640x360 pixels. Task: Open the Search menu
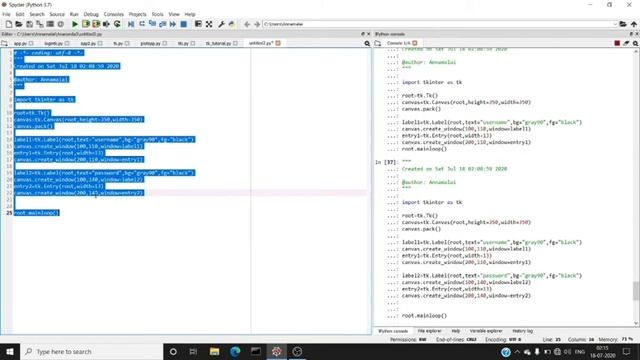click(x=37, y=14)
